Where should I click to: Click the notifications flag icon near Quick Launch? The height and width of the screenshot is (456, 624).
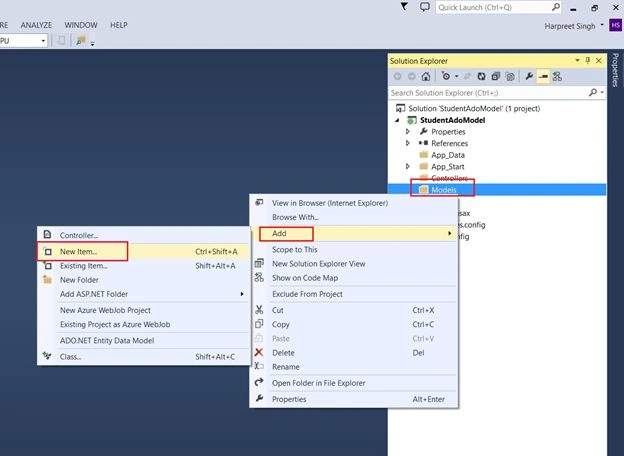click(x=404, y=7)
